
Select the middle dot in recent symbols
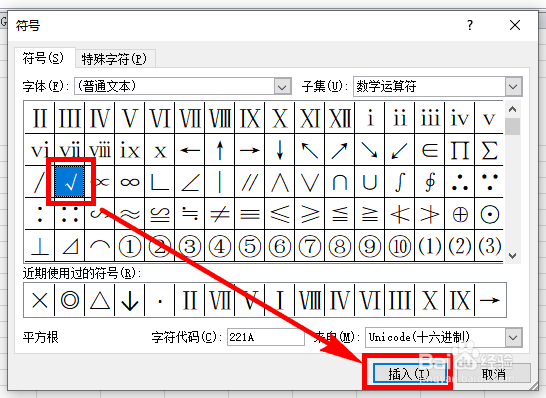click(x=160, y=300)
